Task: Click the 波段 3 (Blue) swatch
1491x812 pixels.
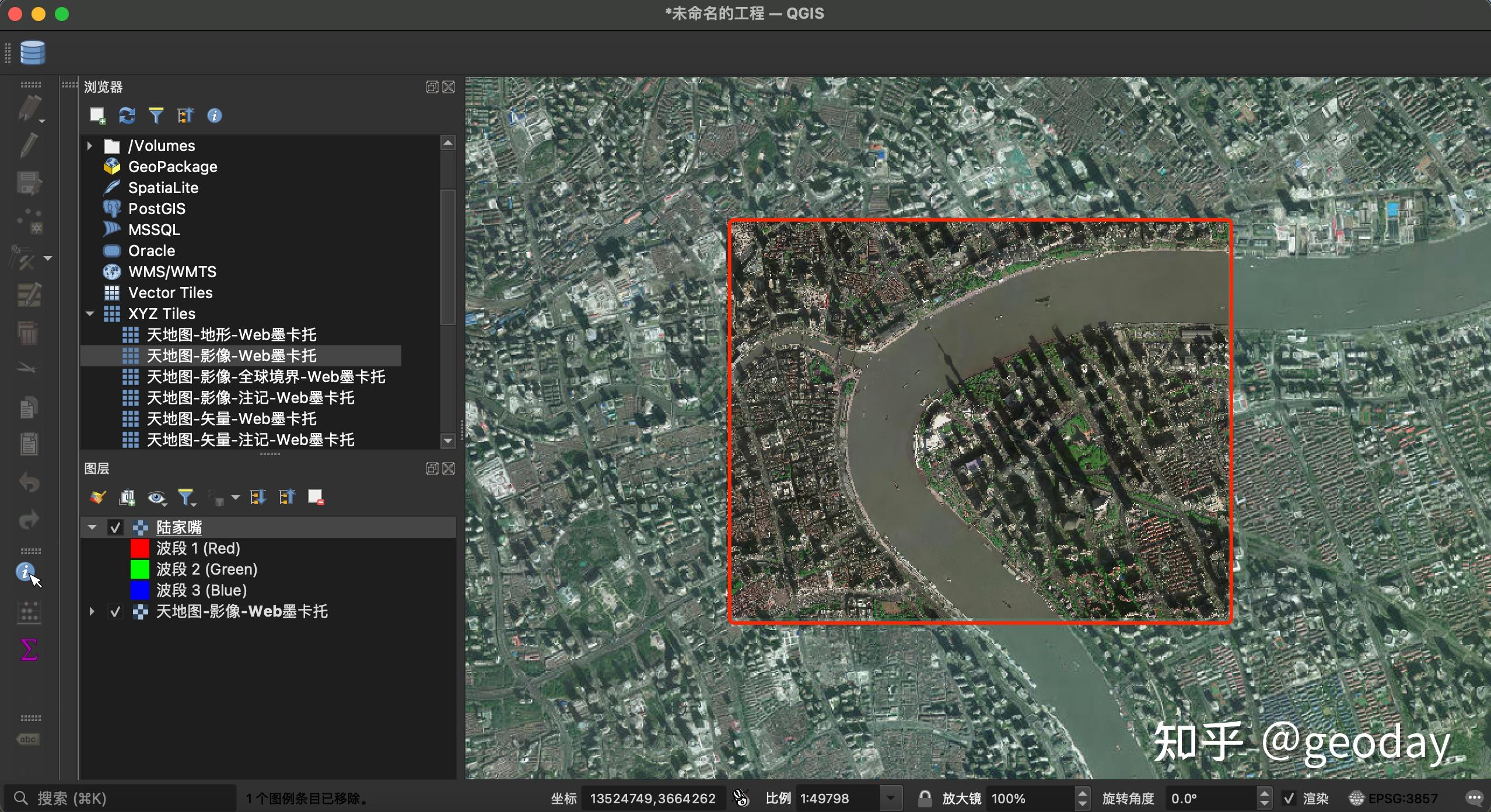Action: [139, 590]
